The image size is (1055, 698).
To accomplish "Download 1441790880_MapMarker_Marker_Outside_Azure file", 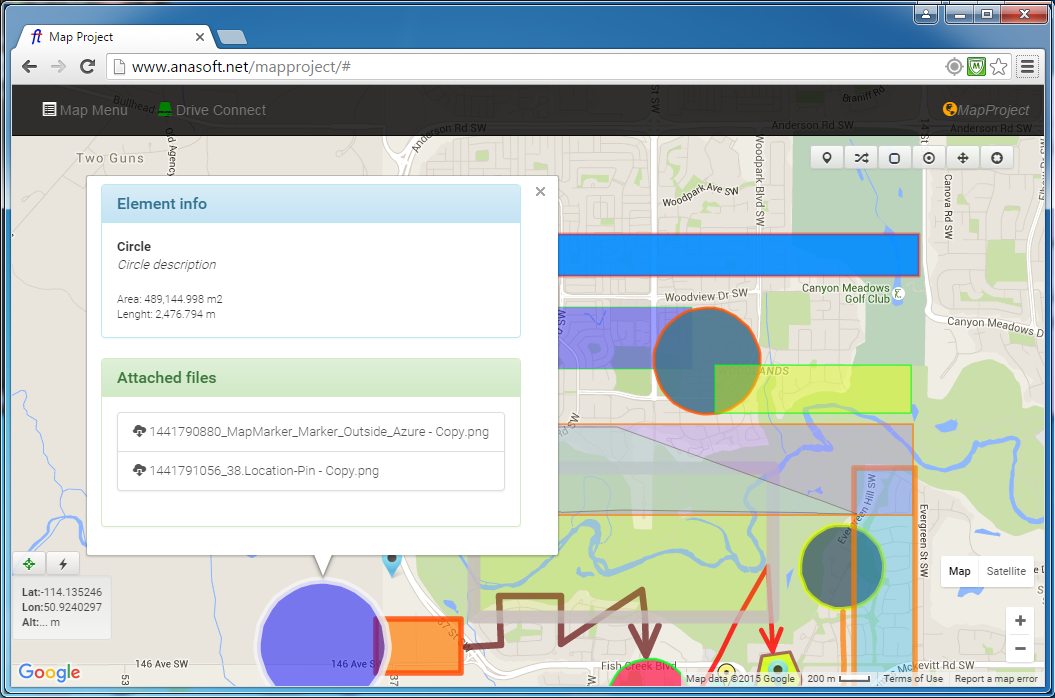I will click(x=311, y=431).
